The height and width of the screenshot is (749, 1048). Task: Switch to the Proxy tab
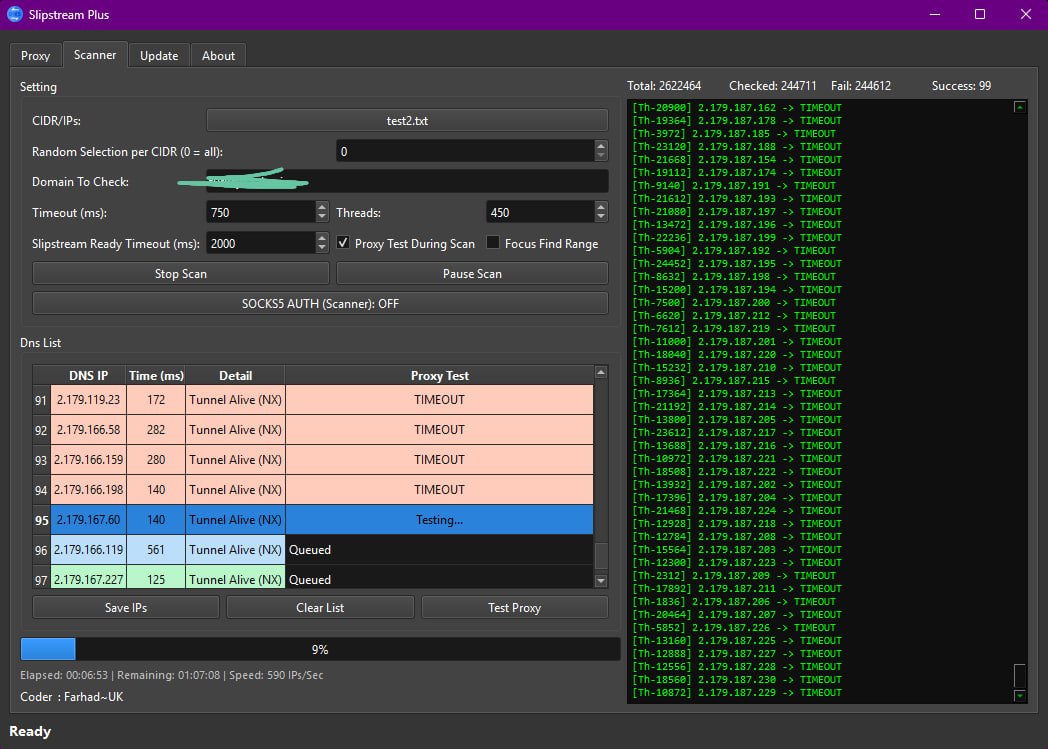[x=35, y=55]
